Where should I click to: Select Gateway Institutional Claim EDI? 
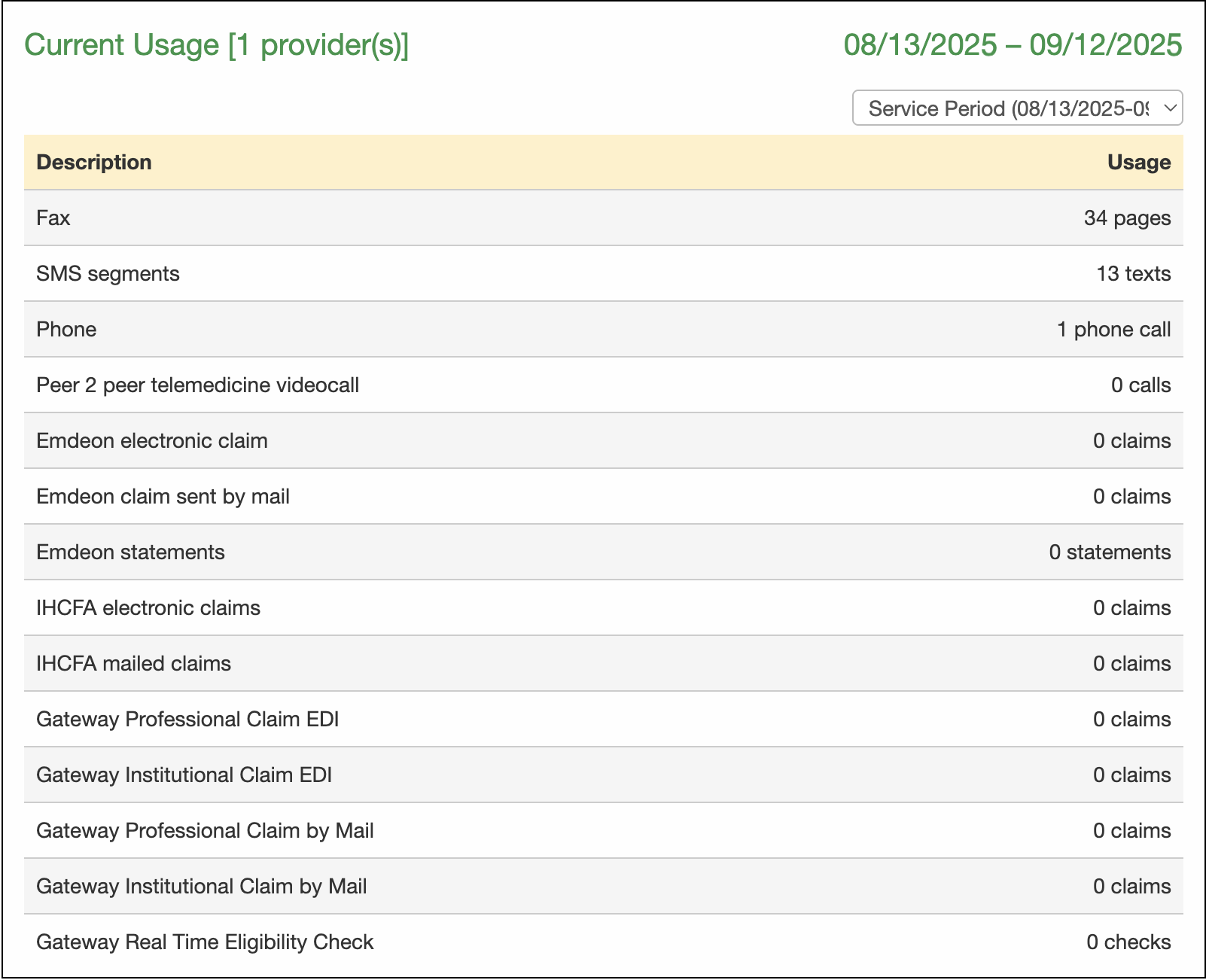click(x=184, y=775)
